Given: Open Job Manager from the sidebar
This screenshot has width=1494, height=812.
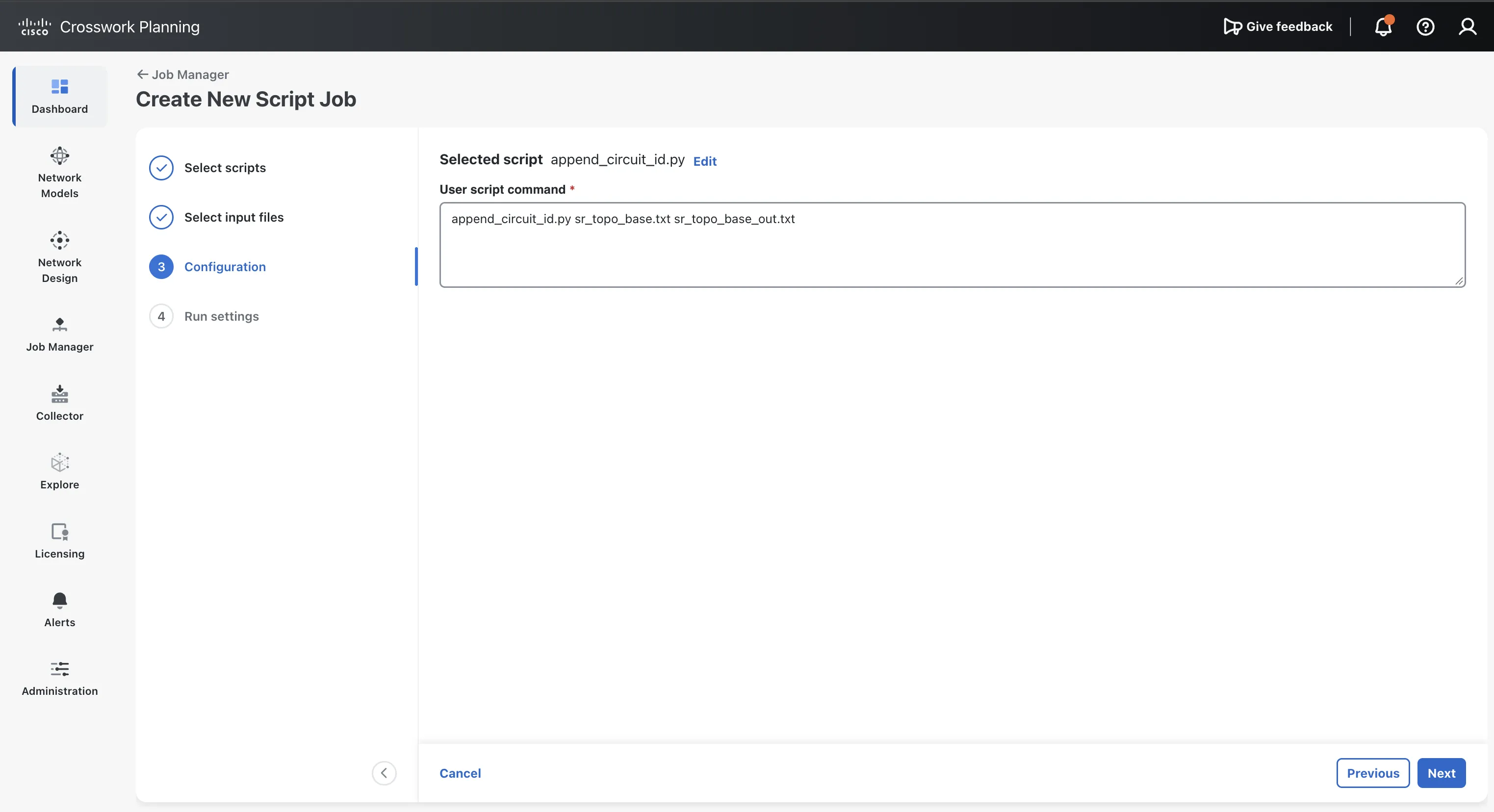Looking at the screenshot, I should coord(60,335).
